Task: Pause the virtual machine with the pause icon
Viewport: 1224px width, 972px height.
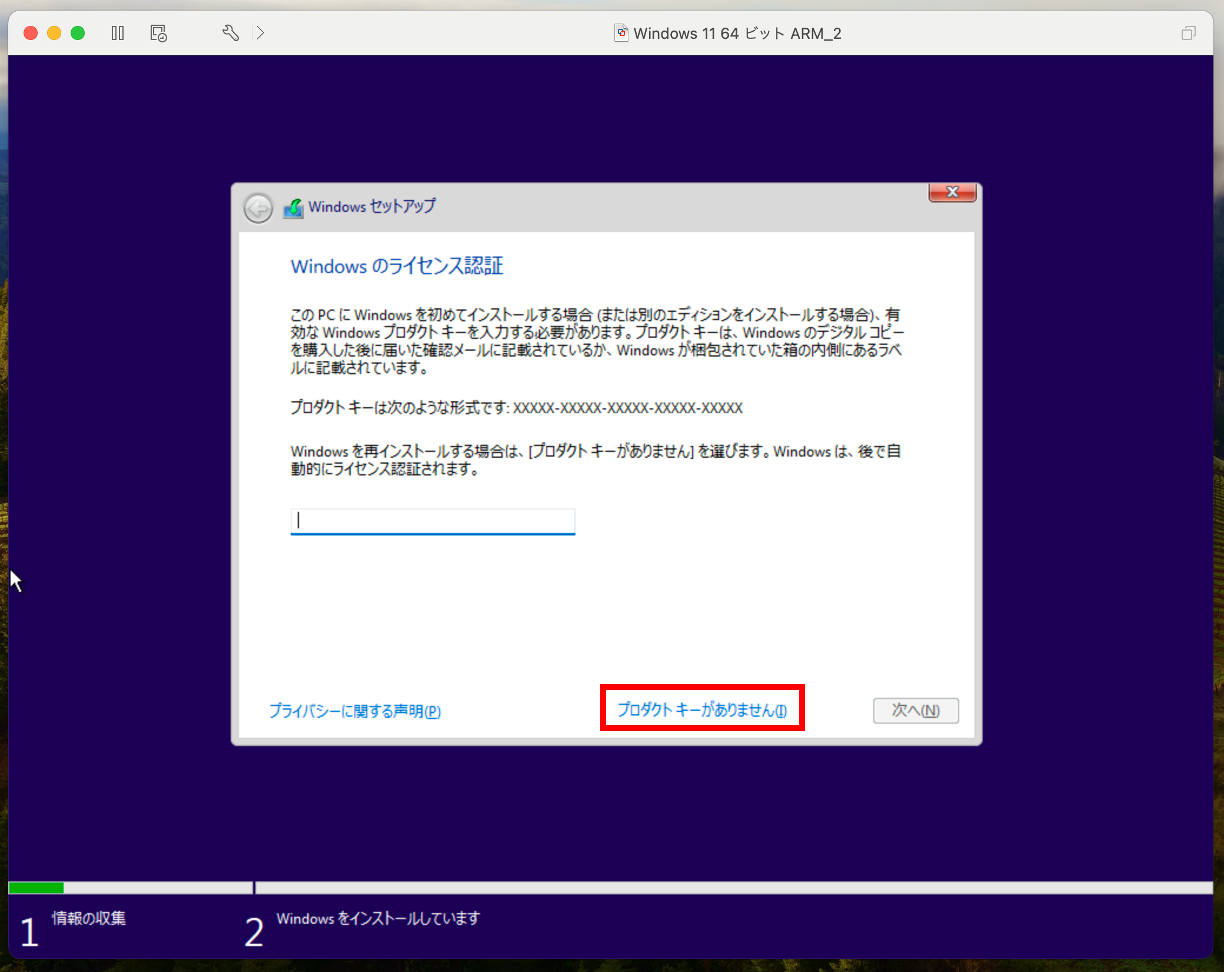Action: [118, 33]
